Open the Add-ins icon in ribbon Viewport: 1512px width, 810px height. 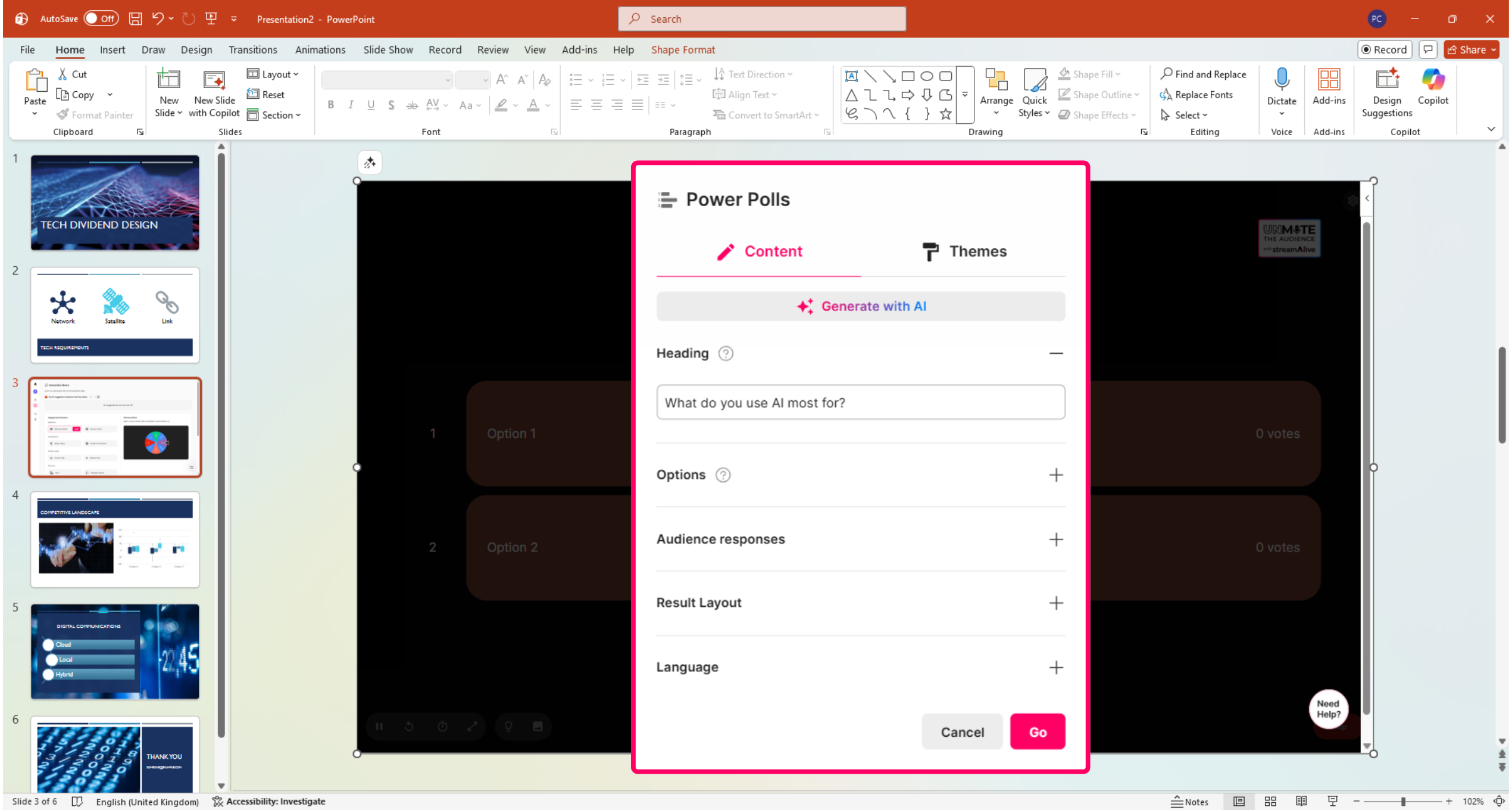click(1329, 80)
